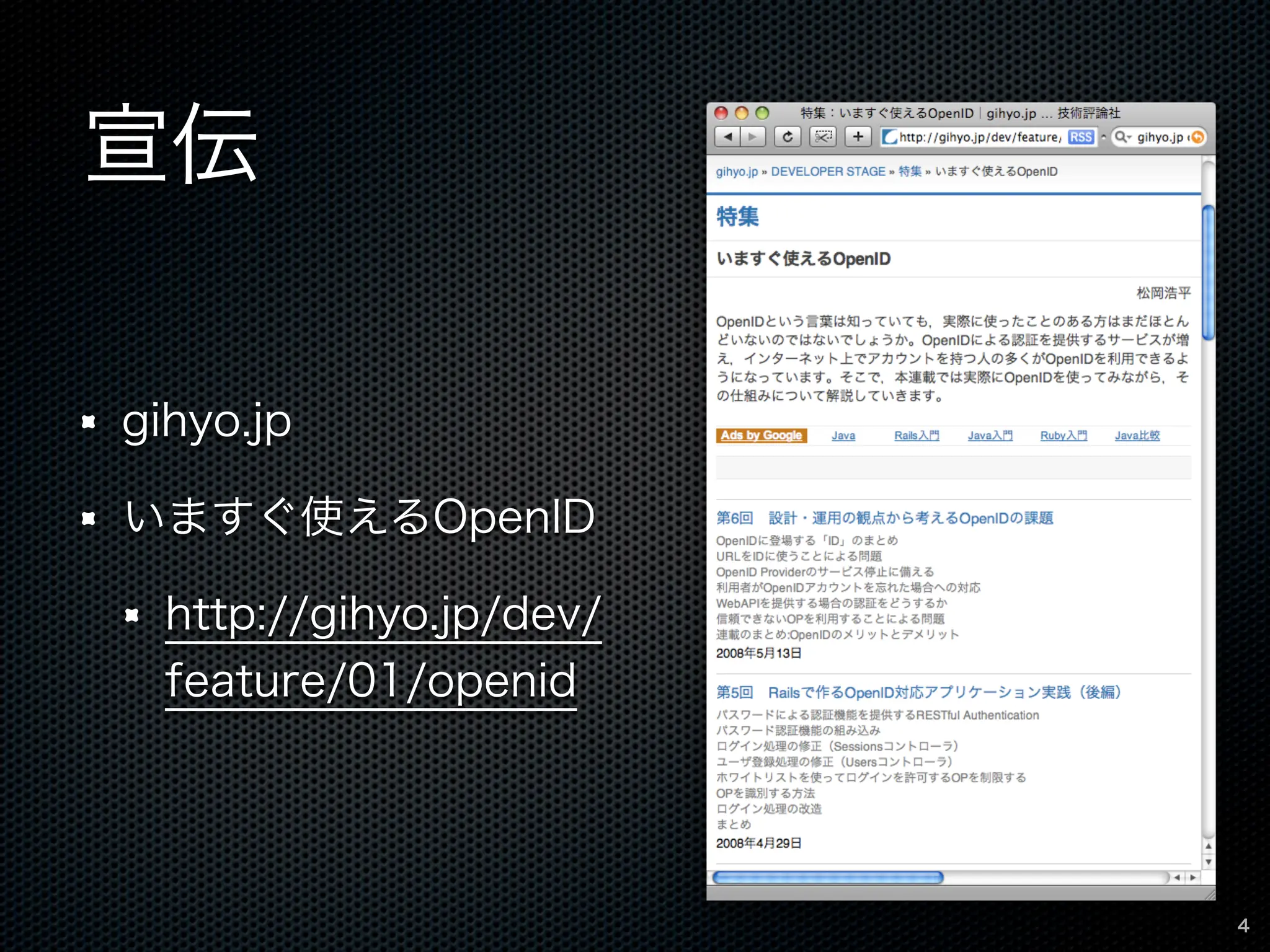This screenshot has height=952, width=1270.
Task: Open article 第5回 Railsで作るOpenID対応アプリケーション実践
Action: [x=919, y=692]
